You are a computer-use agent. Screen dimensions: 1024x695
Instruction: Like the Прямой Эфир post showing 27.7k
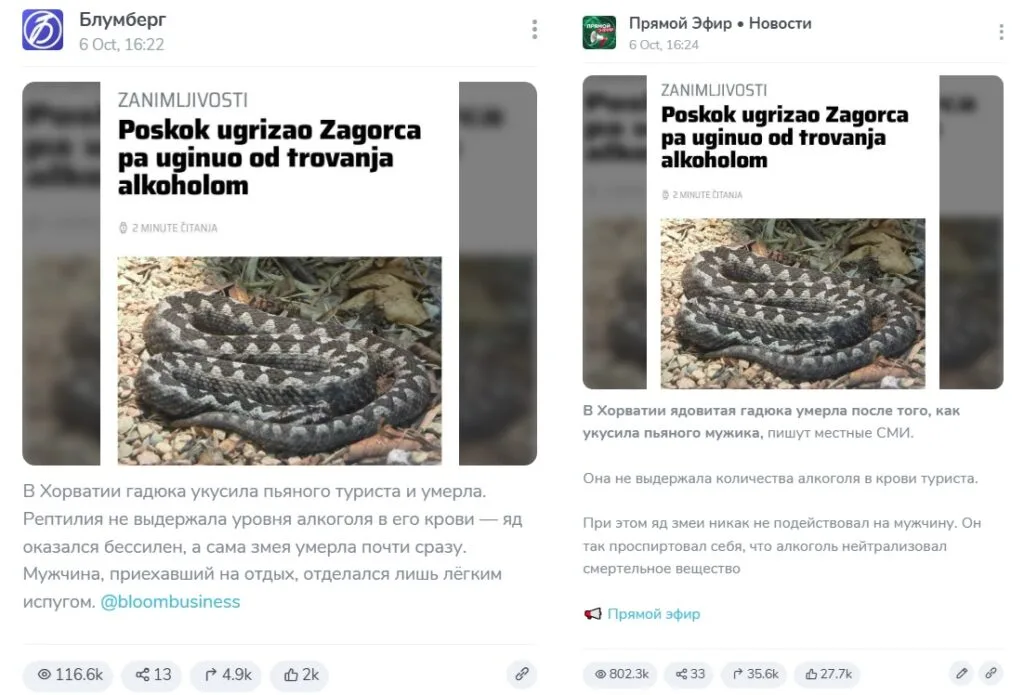(x=827, y=673)
